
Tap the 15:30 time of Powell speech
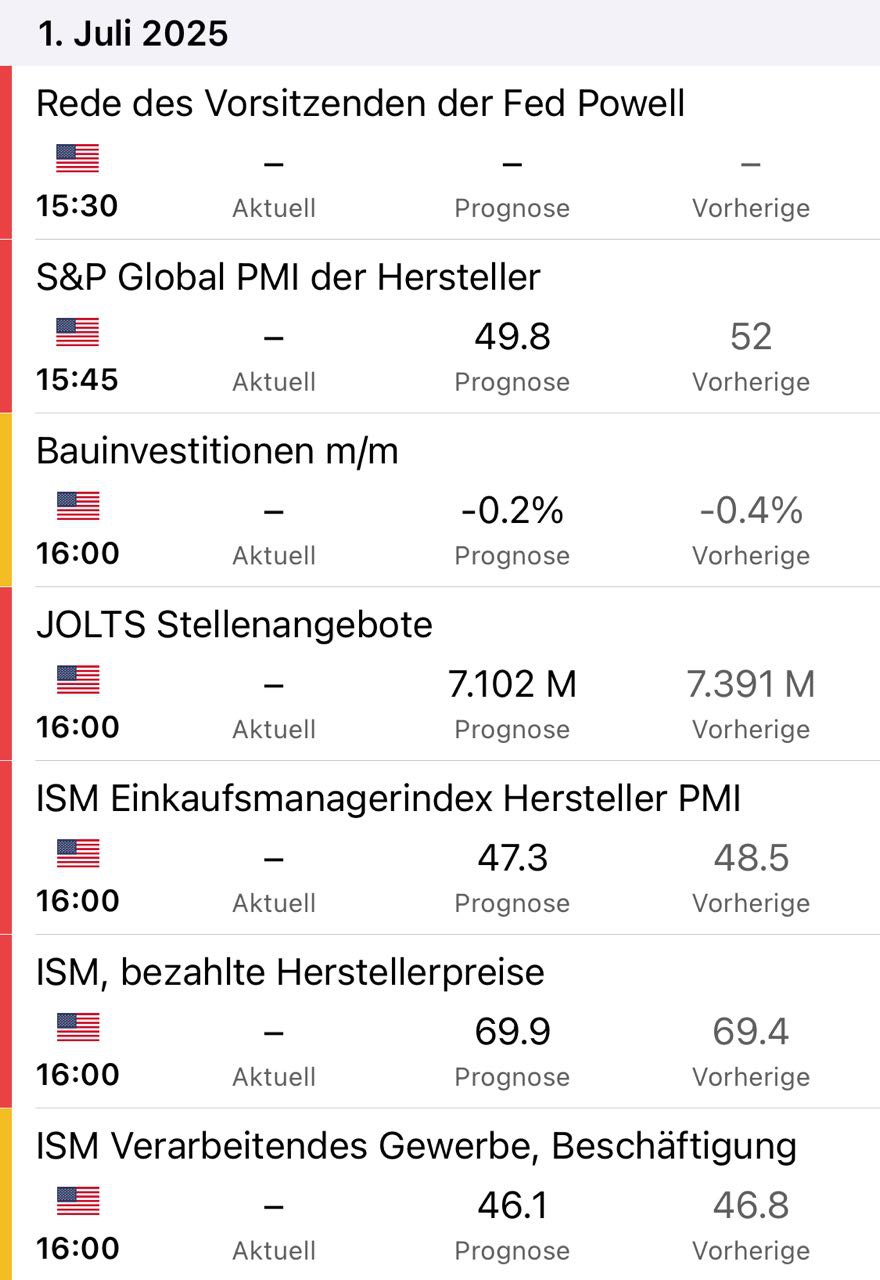pyautogui.click(x=77, y=206)
